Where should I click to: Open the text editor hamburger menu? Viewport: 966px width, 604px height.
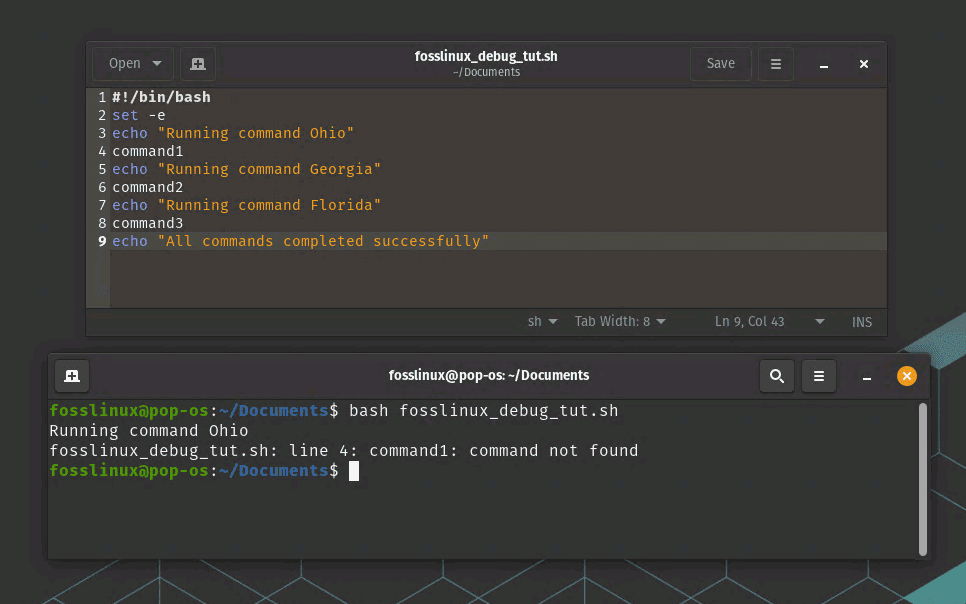click(x=775, y=64)
